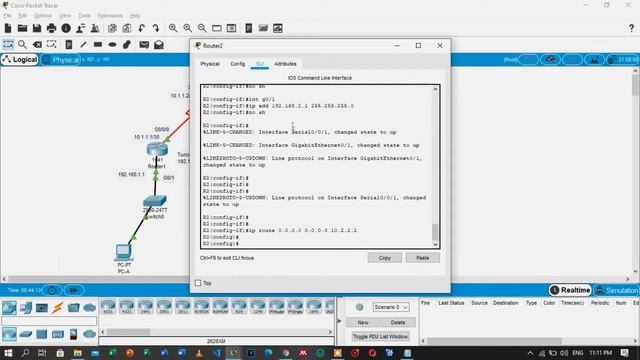Choose the Select tool in secondary toolbar

pos(8,44)
